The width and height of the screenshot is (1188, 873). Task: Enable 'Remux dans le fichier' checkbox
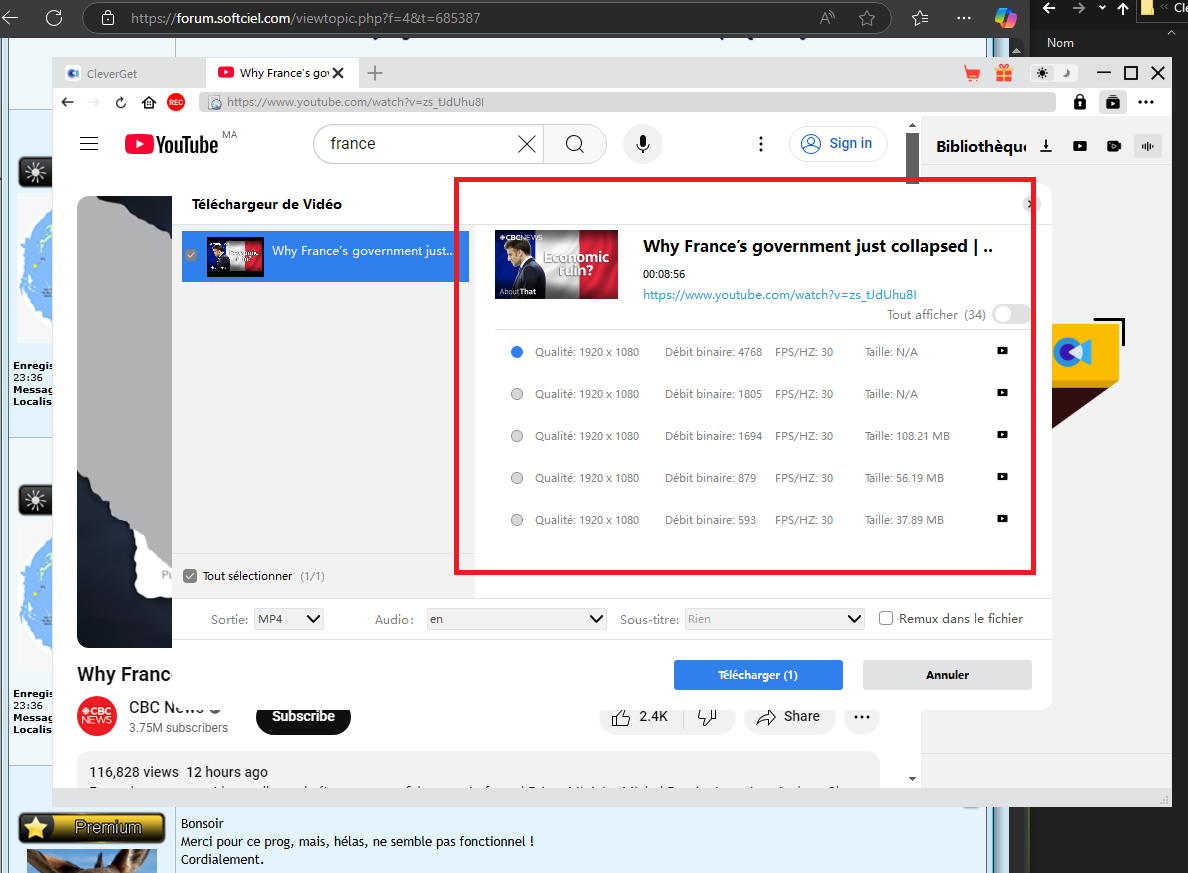tap(886, 618)
